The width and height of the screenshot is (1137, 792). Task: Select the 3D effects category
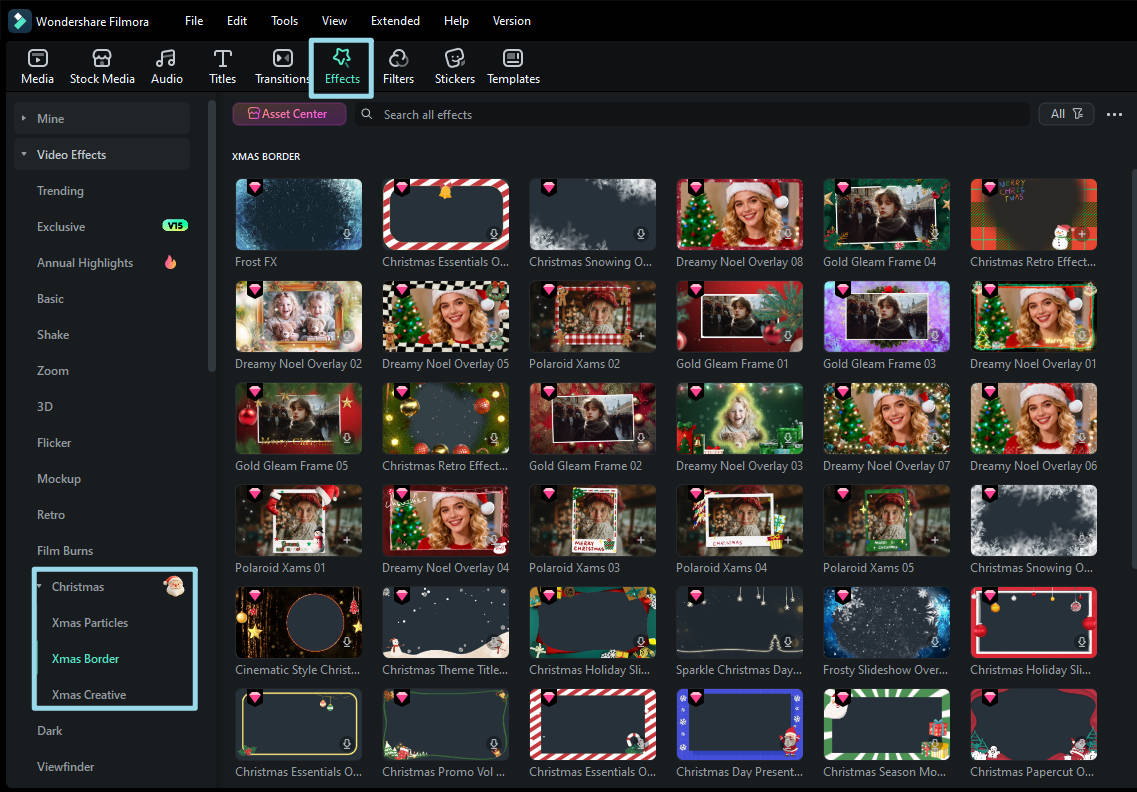click(x=45, y=406)
